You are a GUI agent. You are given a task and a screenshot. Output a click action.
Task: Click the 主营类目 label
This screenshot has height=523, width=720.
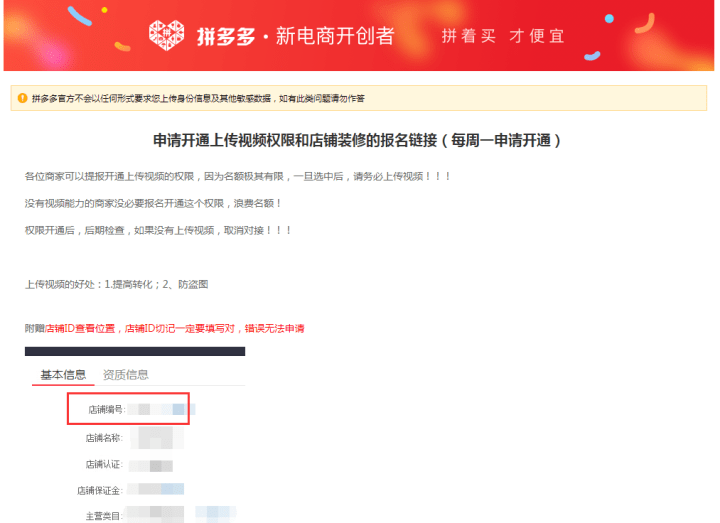(x=104, y=516)
